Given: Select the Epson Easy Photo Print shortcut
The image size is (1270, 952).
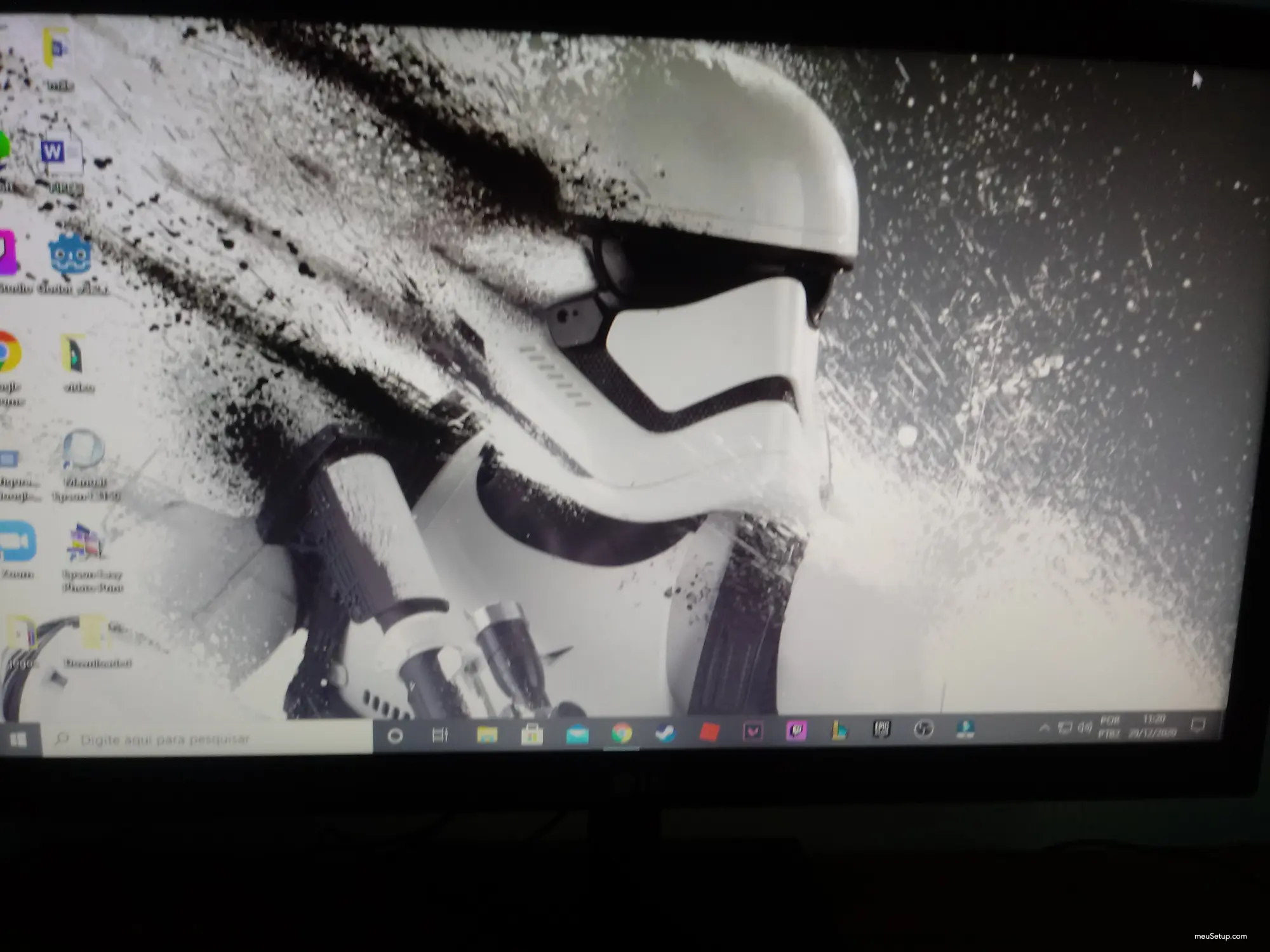Looking at the screenshot, I should pyautogui.click(x=91, y=559).
